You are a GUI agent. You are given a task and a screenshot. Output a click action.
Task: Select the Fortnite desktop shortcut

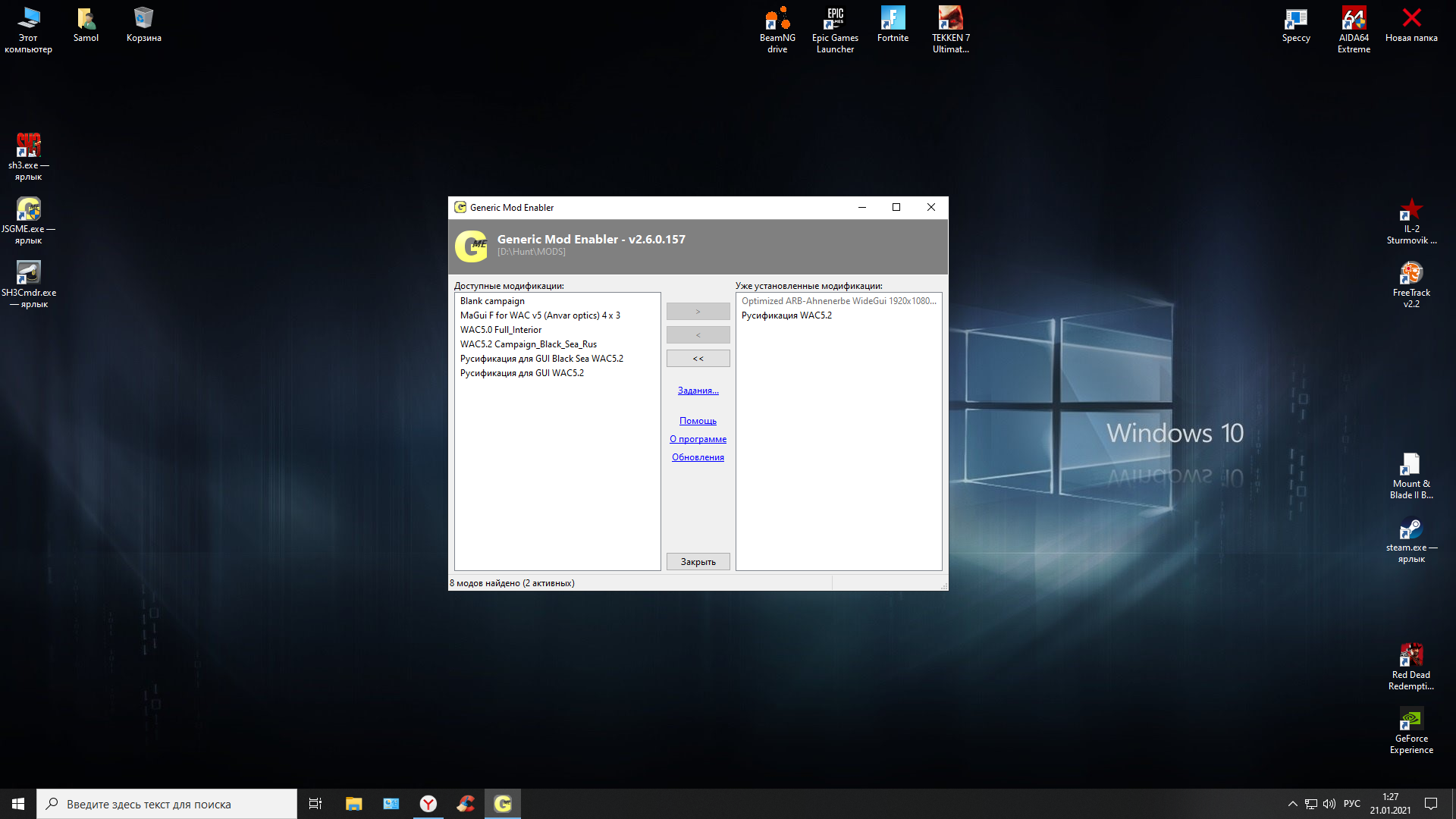pyautogui.click(x=893, y=24)
